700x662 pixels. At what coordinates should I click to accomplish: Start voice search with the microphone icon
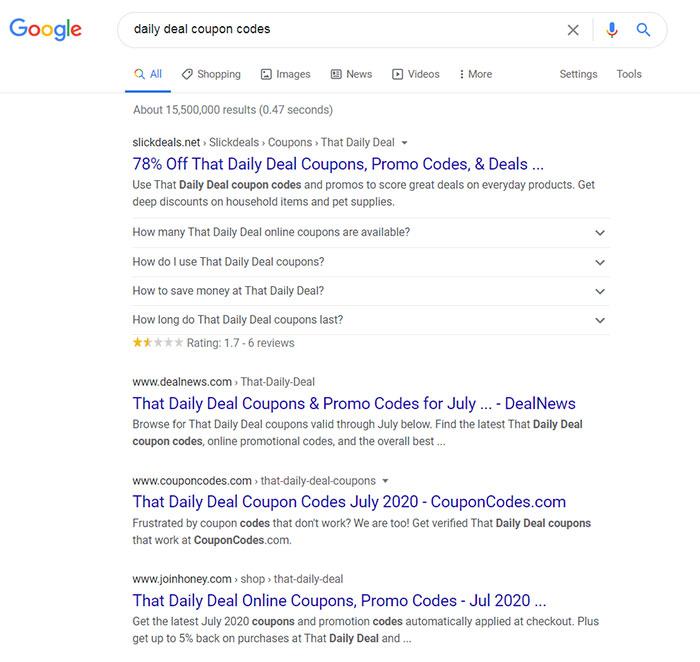point(612,30)
